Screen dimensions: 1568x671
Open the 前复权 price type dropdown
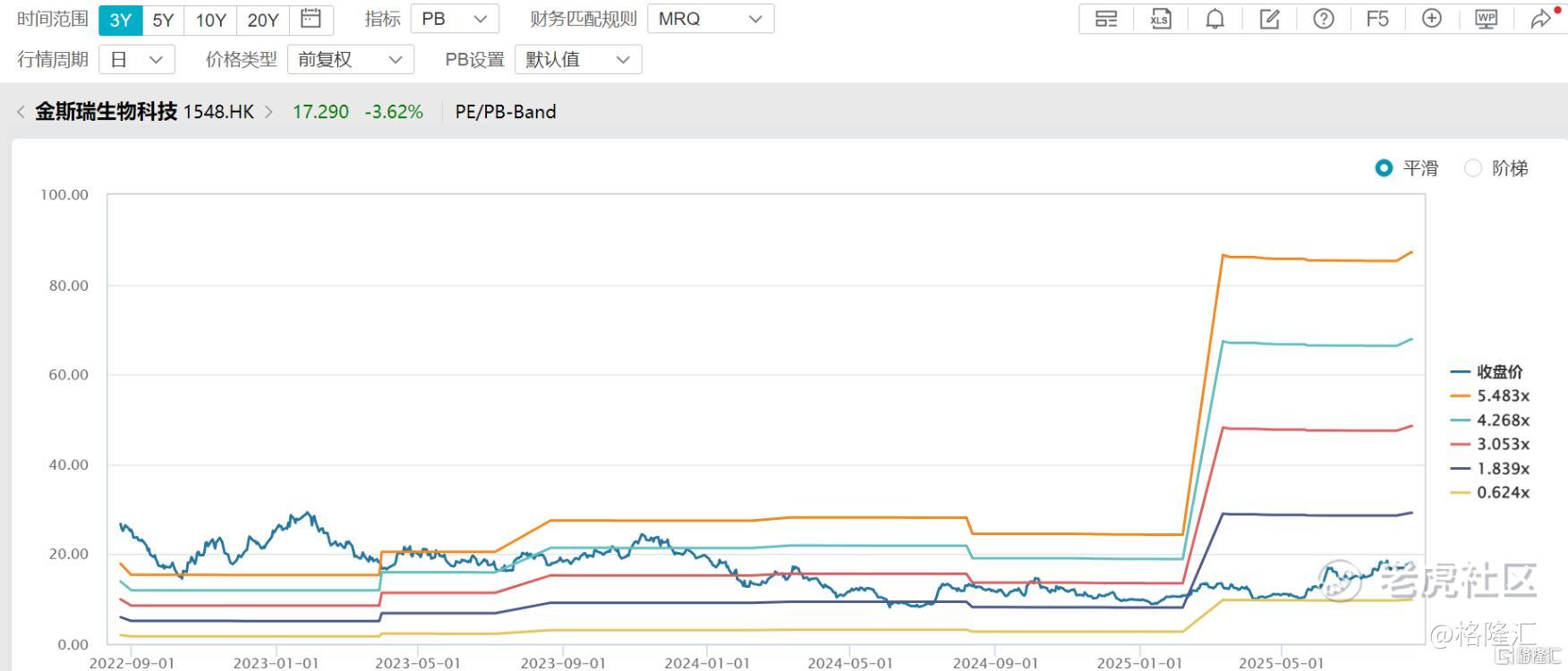pos(350,60)
